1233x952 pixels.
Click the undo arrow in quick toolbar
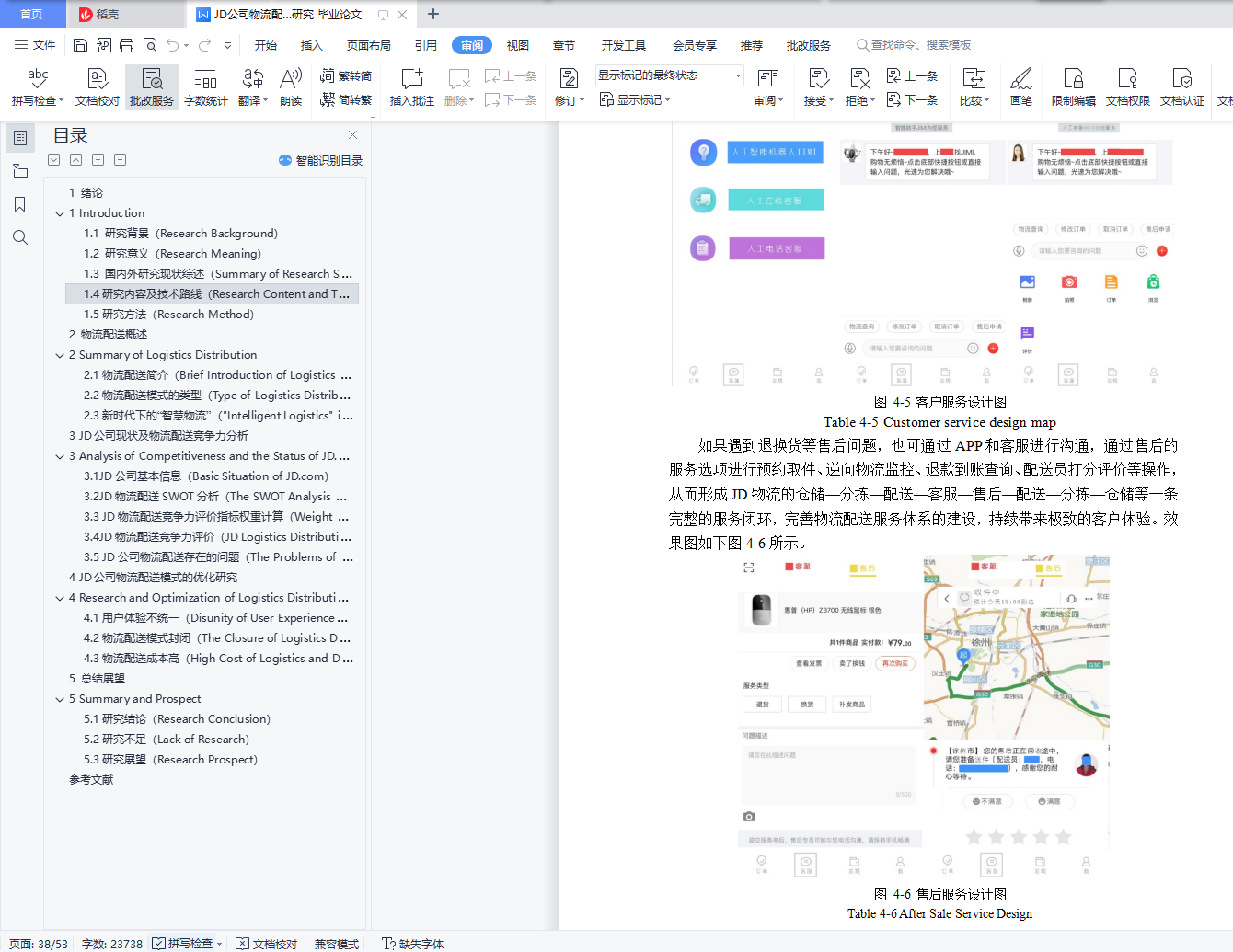click(173, 45)
